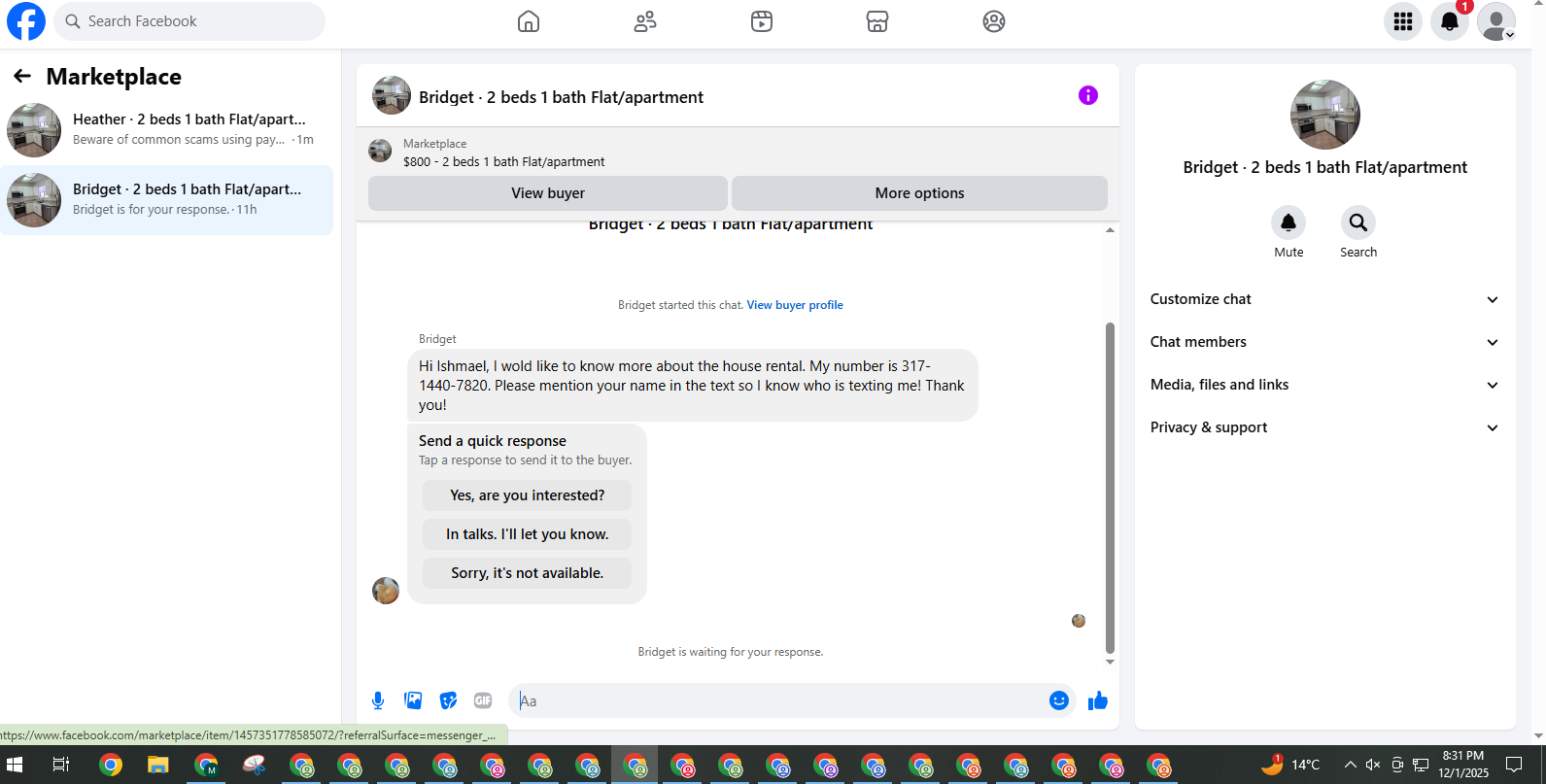Click the attach photo icon

coord(413,700)
